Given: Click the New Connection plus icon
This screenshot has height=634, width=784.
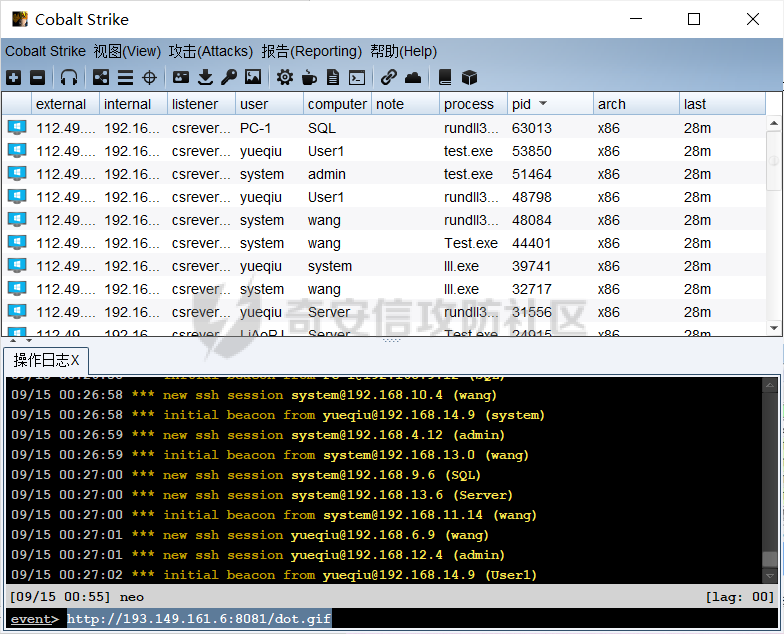Looking at the screenshot, I should [13, 77].
